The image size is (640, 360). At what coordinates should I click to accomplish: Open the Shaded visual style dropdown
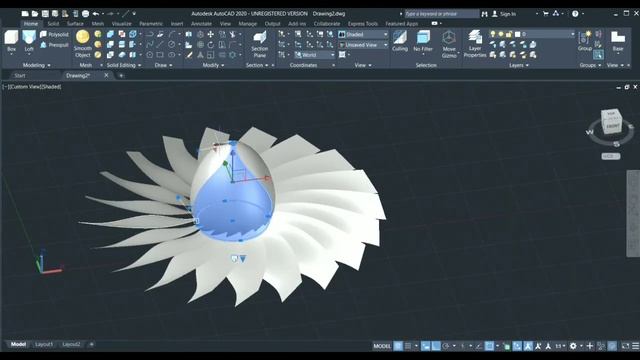[363, 34]
